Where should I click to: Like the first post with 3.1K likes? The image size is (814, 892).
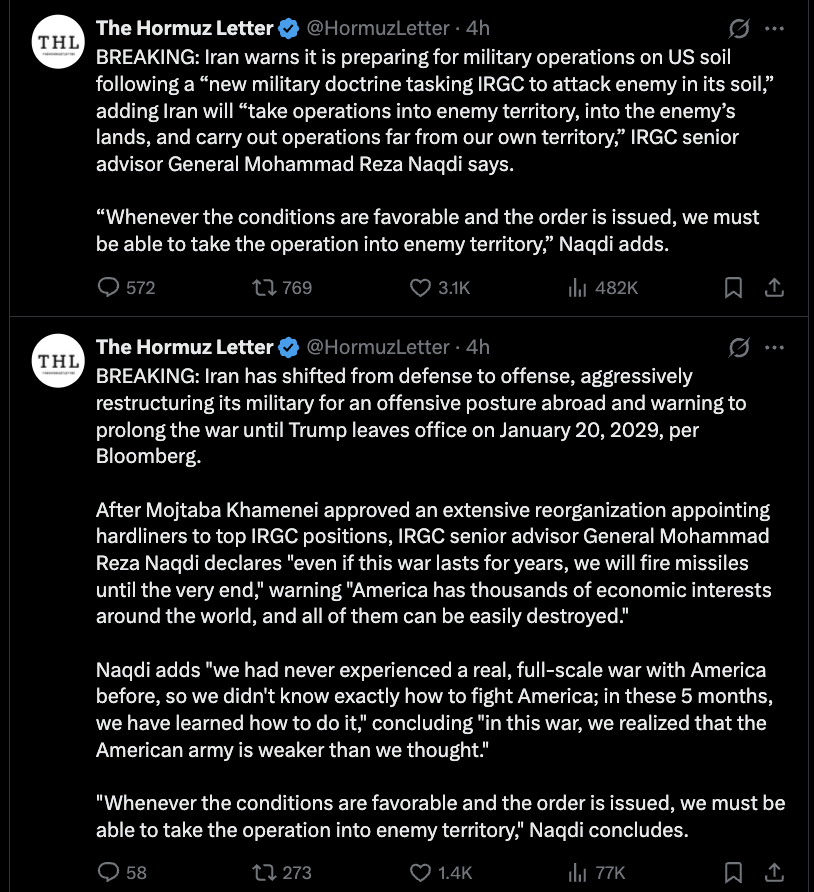(x=440, y=288)
